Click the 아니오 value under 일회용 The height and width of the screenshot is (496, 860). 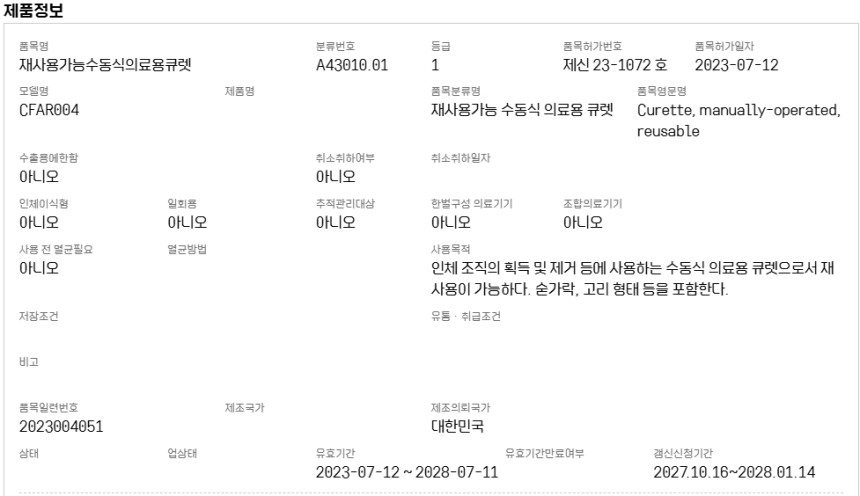click(187, 222)
